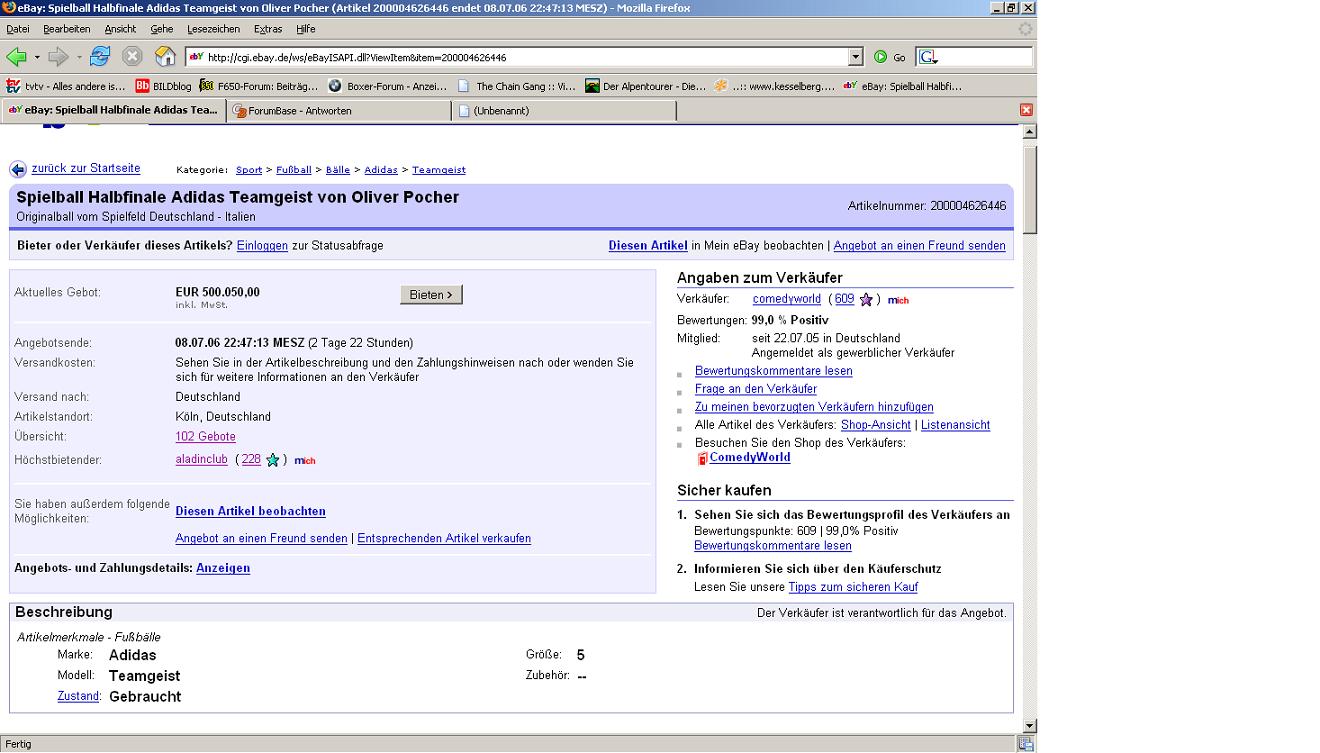Screen dimensions: 1320x753
Task: Click the 'mich' icon beside comedyworld
Action: tap(898, 300)
